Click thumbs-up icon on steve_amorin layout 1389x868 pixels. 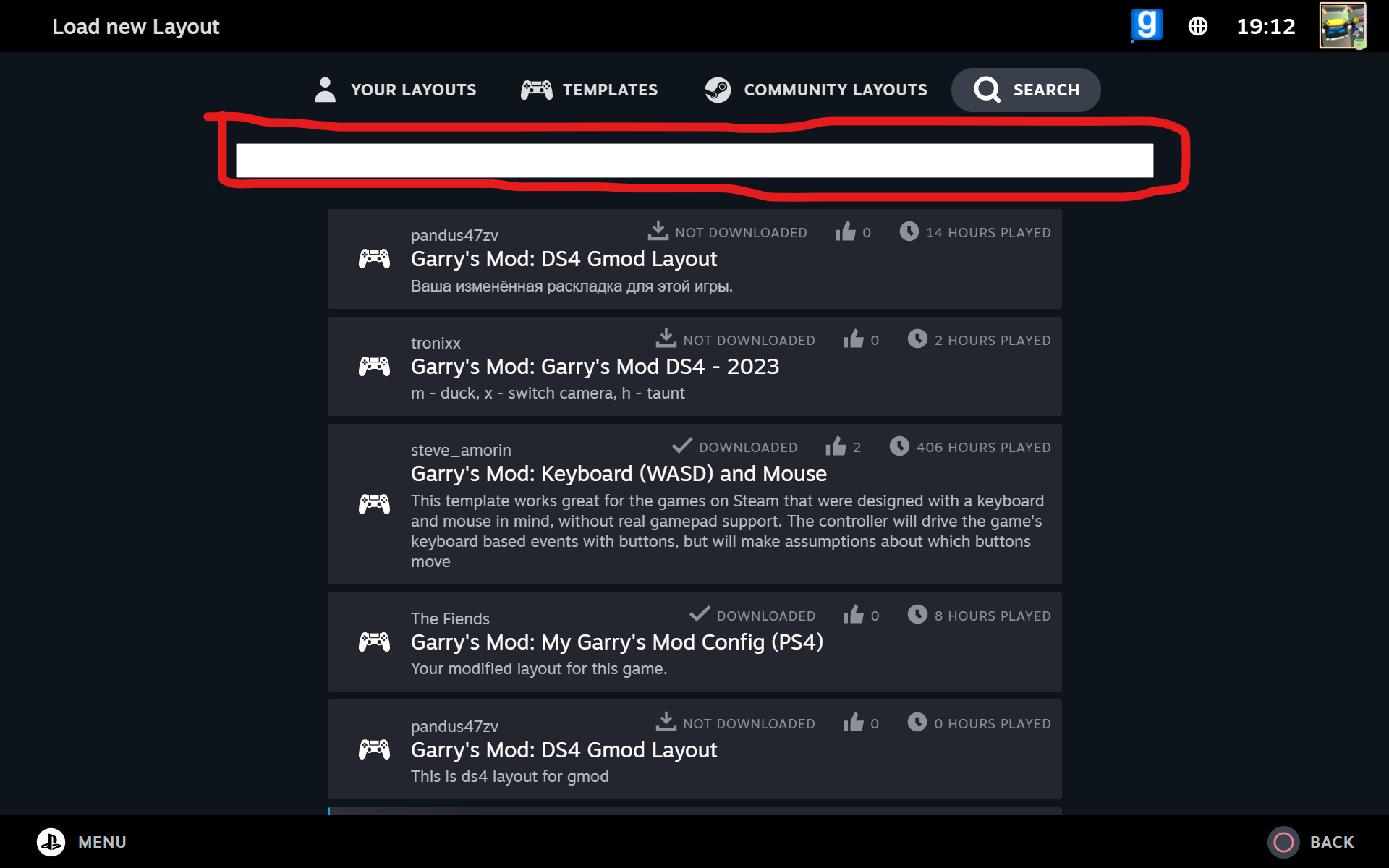[x=836, y=446]
